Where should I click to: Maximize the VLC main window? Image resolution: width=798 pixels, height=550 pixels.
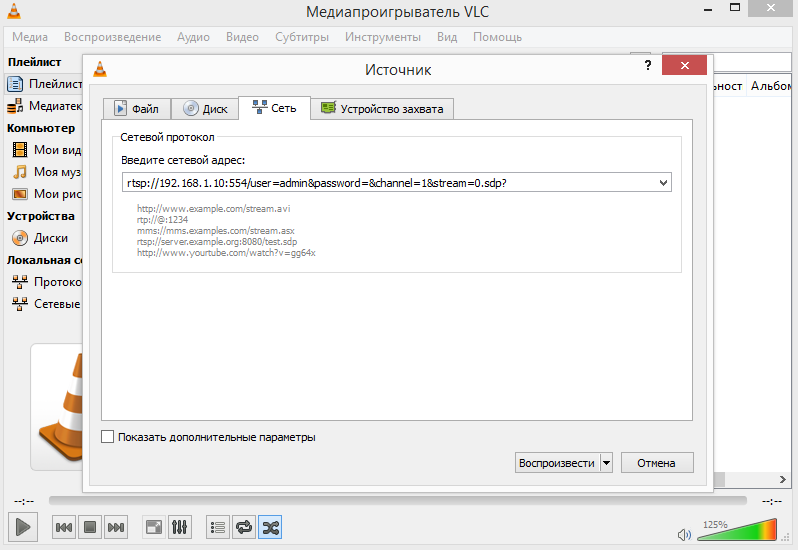[735, 8]
